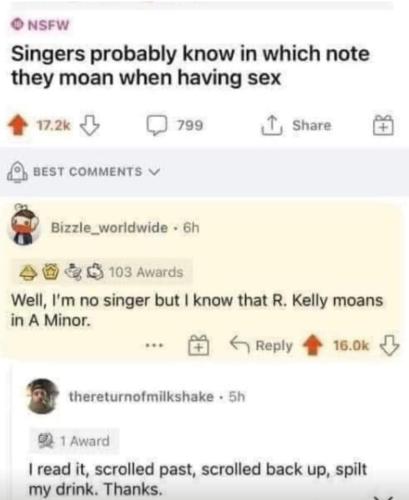Open thereturnofmilkshake's avatar
This screenshot has width=409, height=500.
pos(43,396)
